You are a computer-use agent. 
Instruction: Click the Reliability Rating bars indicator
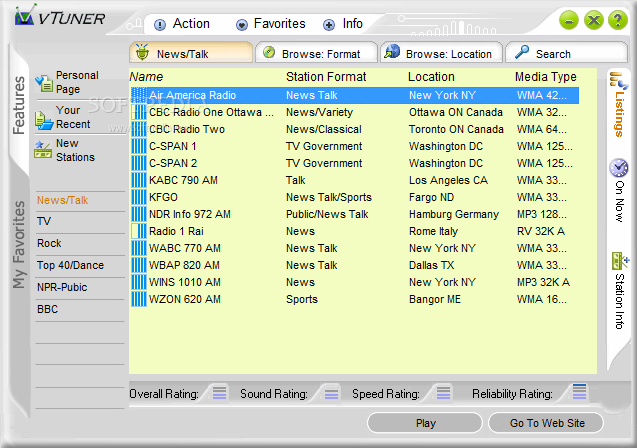(x=579, y=392)
